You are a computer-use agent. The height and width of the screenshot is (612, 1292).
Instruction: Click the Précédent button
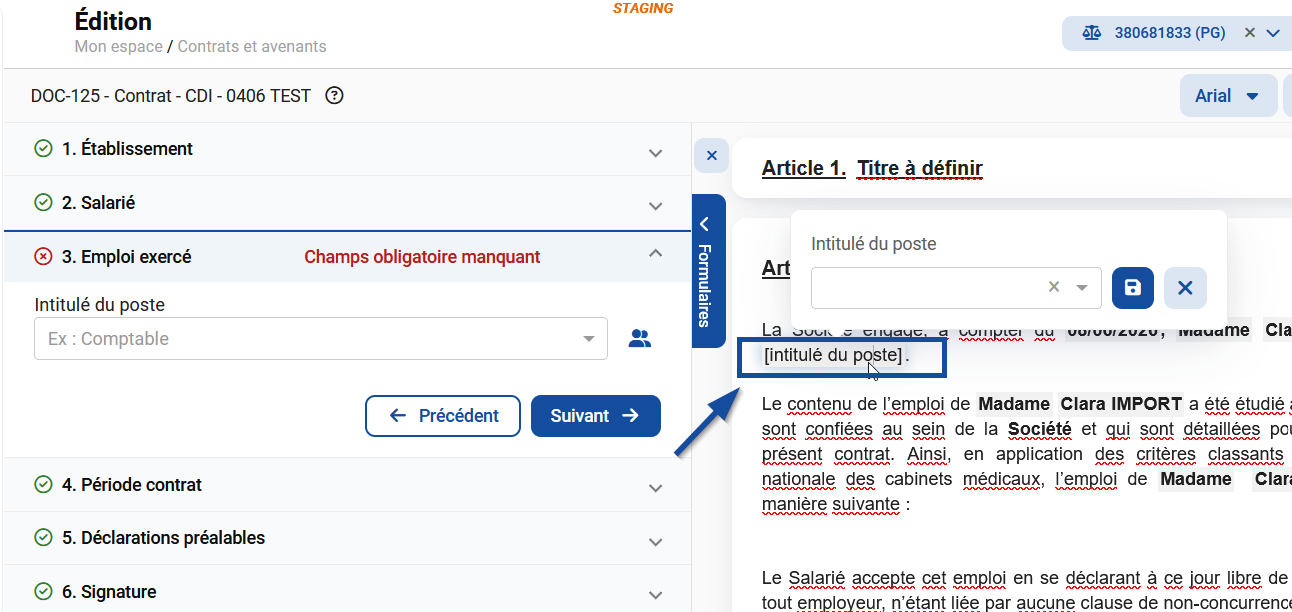click(443, 416)
